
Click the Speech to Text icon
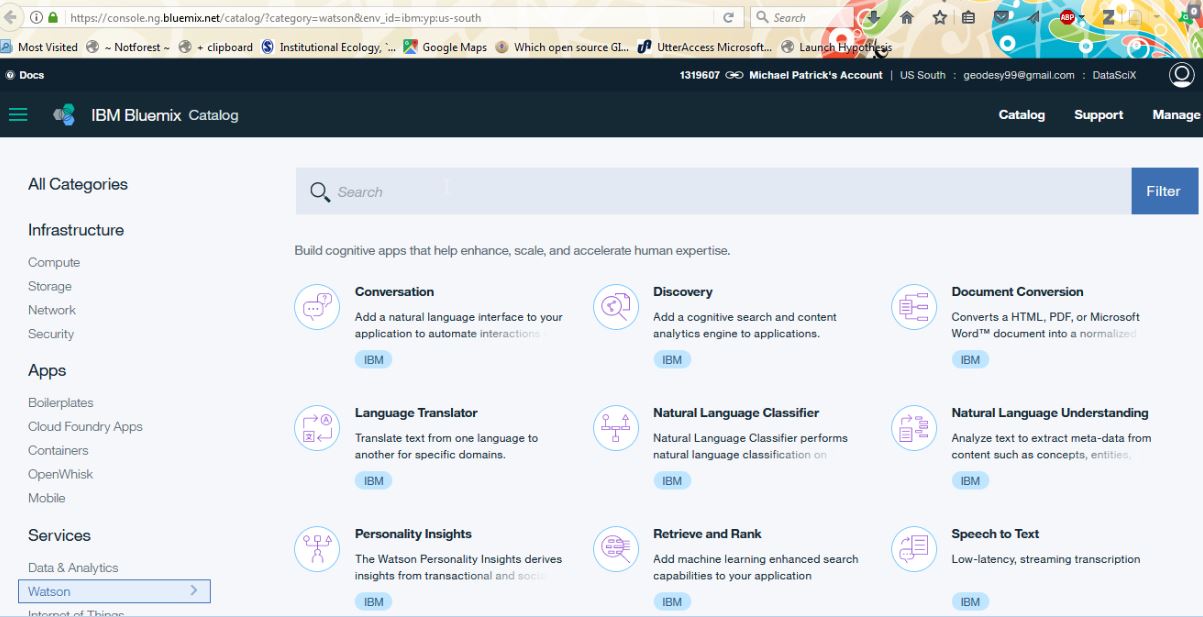click(914, 549)
